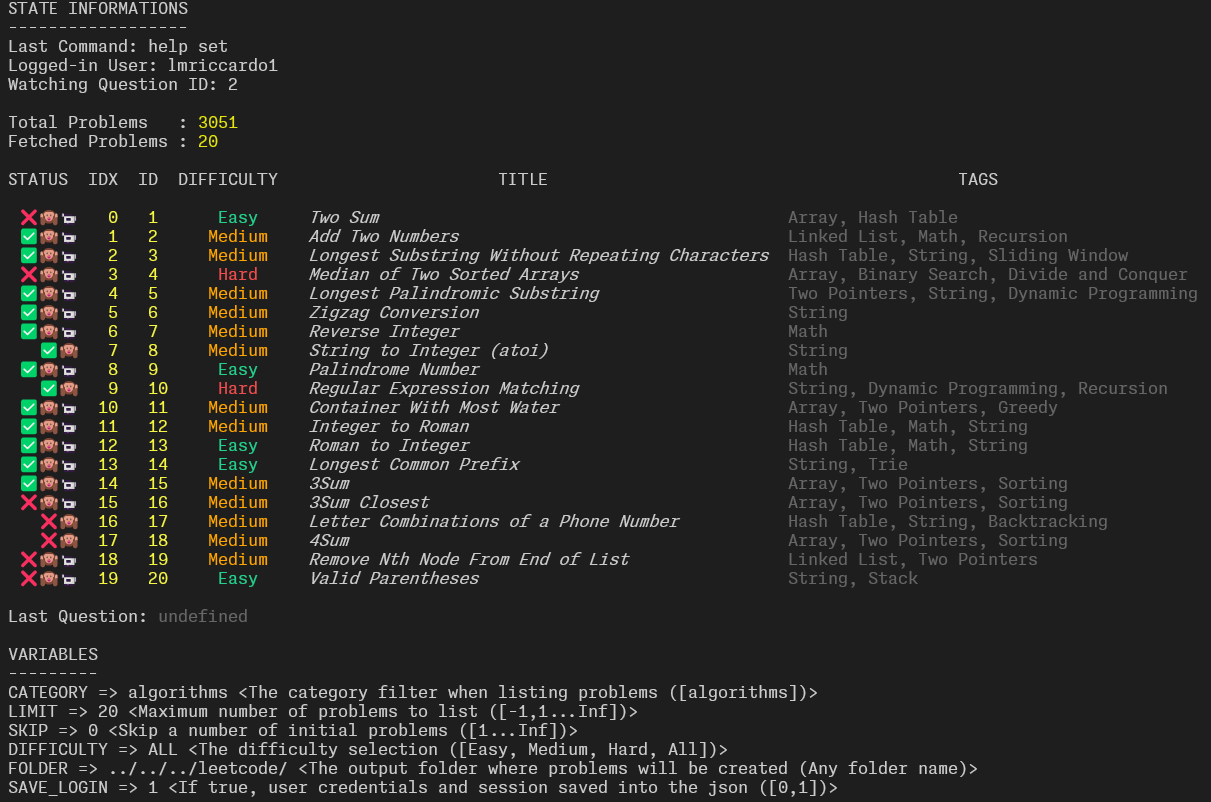Click the 'DIFFICULTY => ALL' variable line

pos(368,749)
